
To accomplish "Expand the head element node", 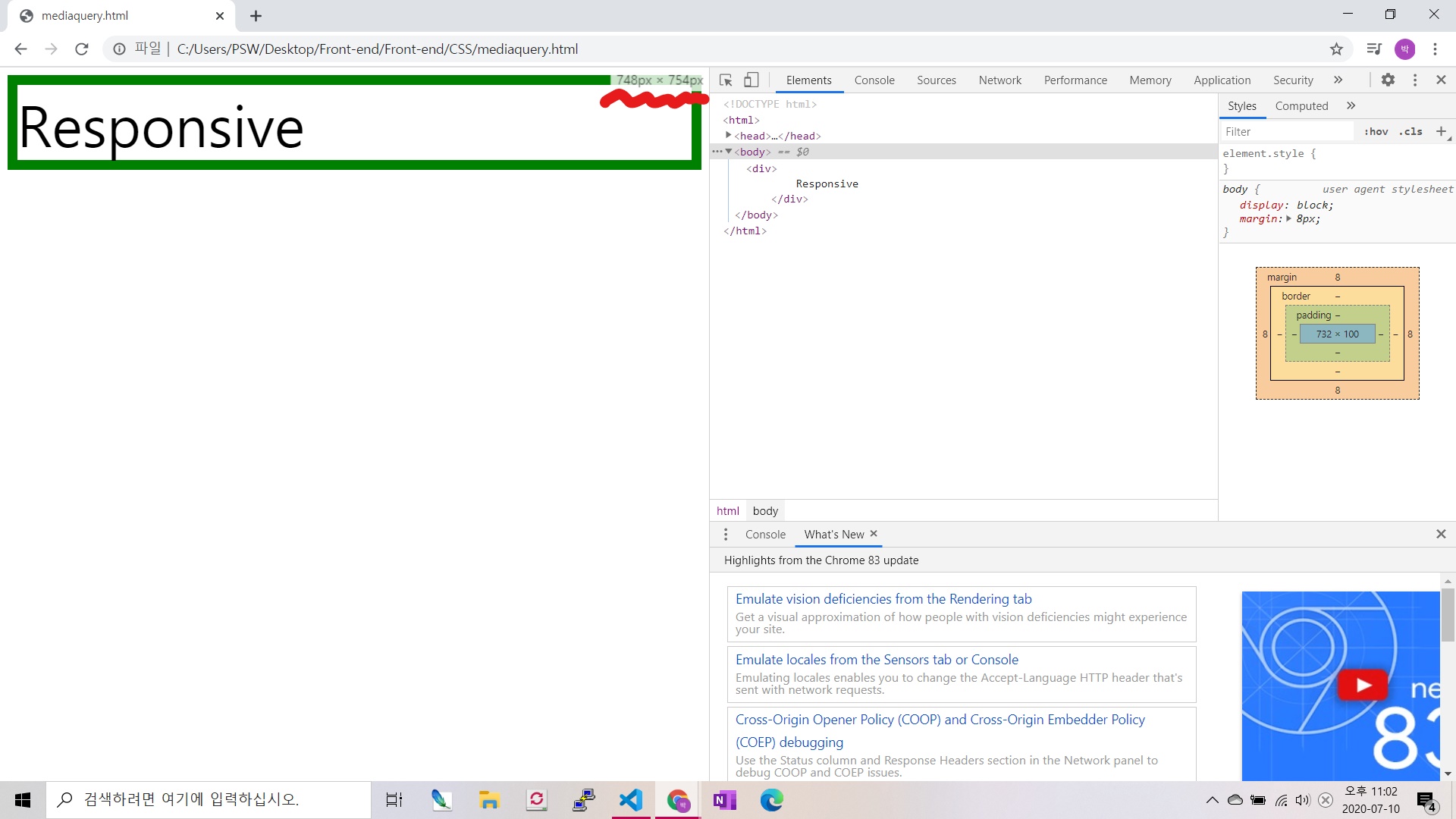I will tap(729, 136).
